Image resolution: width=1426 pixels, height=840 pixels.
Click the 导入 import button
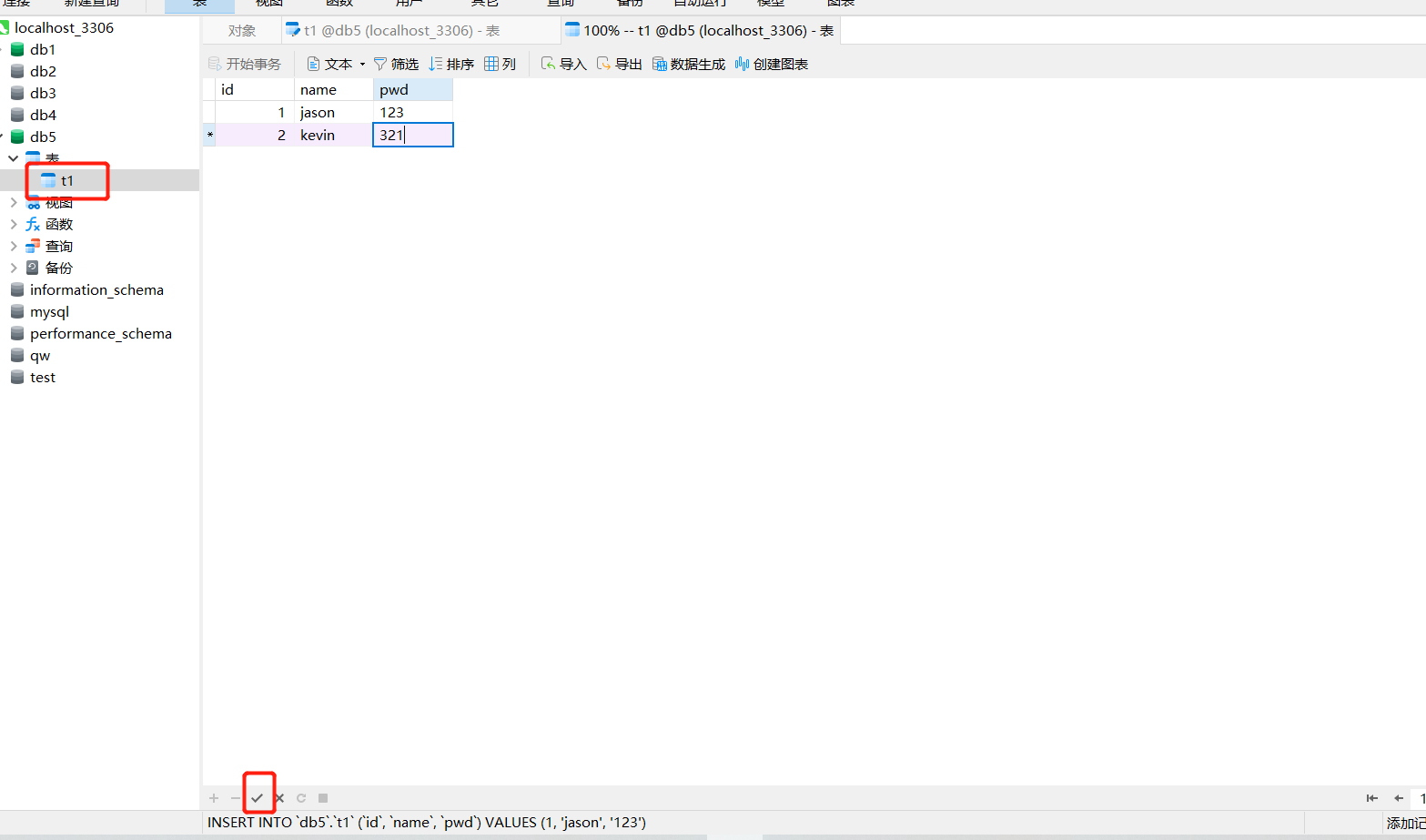(x=563, y=64)
